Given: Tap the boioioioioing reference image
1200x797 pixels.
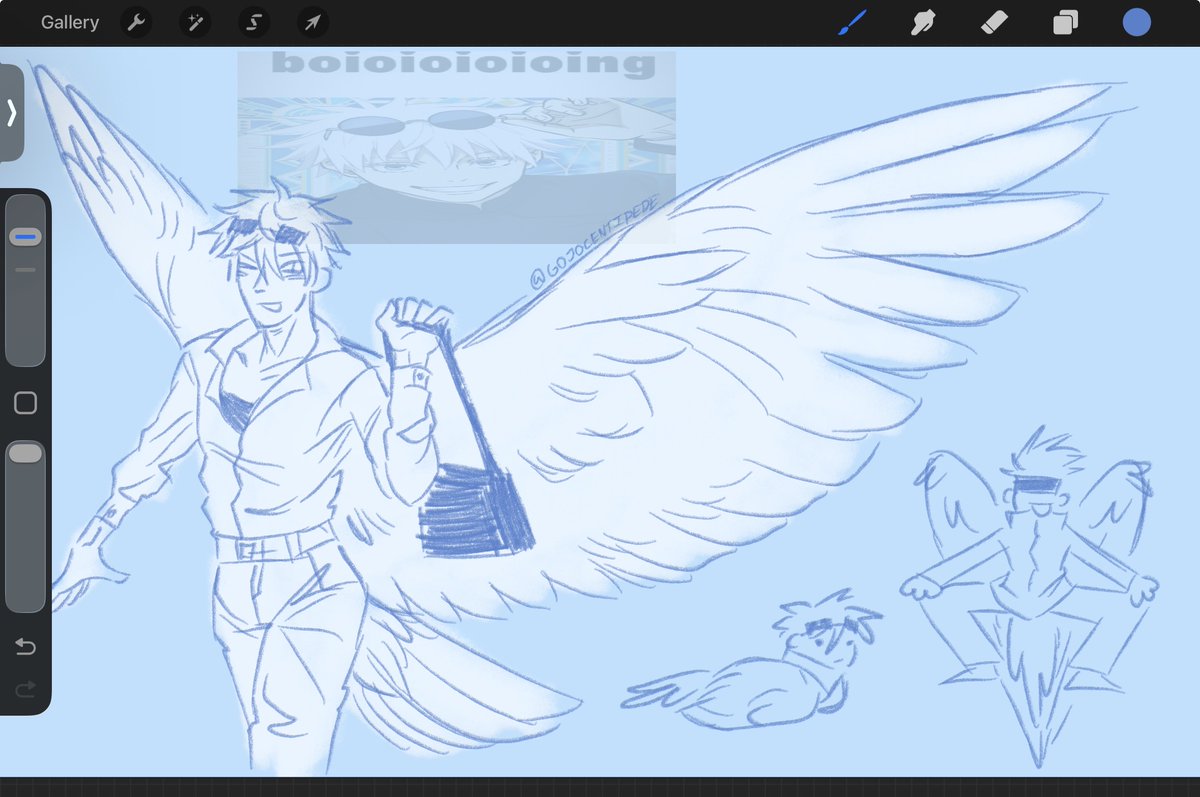Looking at the screenshot, I should 456,147.
